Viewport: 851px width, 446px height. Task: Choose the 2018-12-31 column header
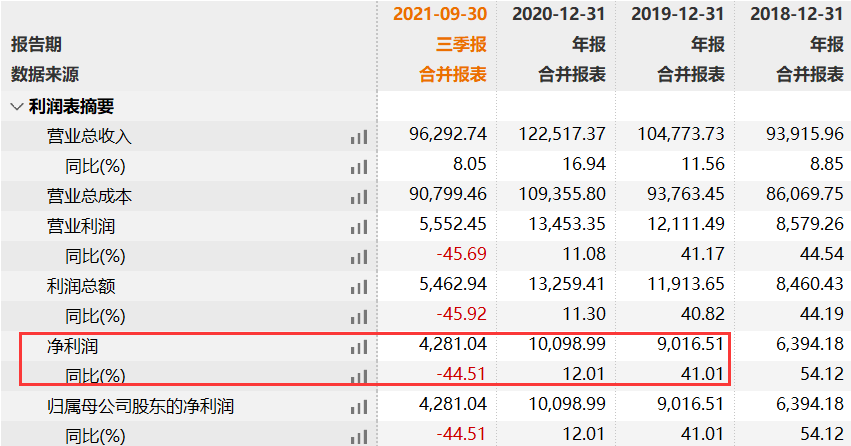(x=796, y=14)
